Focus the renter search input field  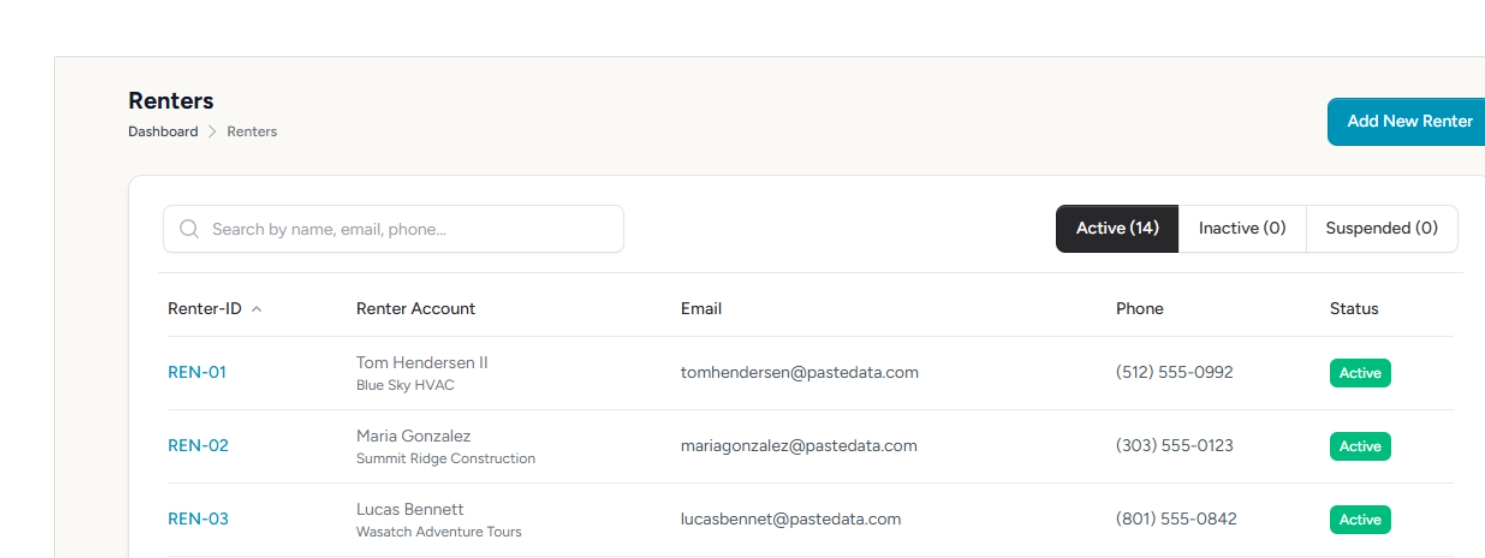pos(410,229)
